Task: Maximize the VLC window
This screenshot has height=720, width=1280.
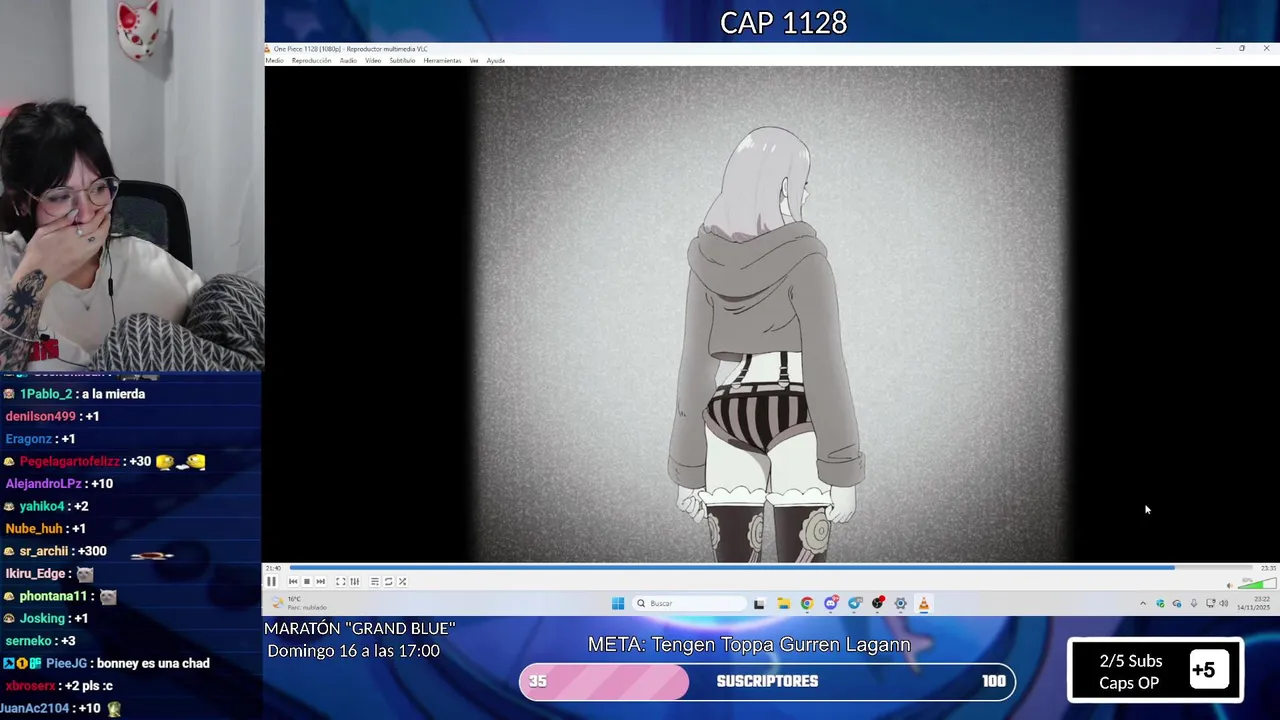Action: pos(1242,48)
